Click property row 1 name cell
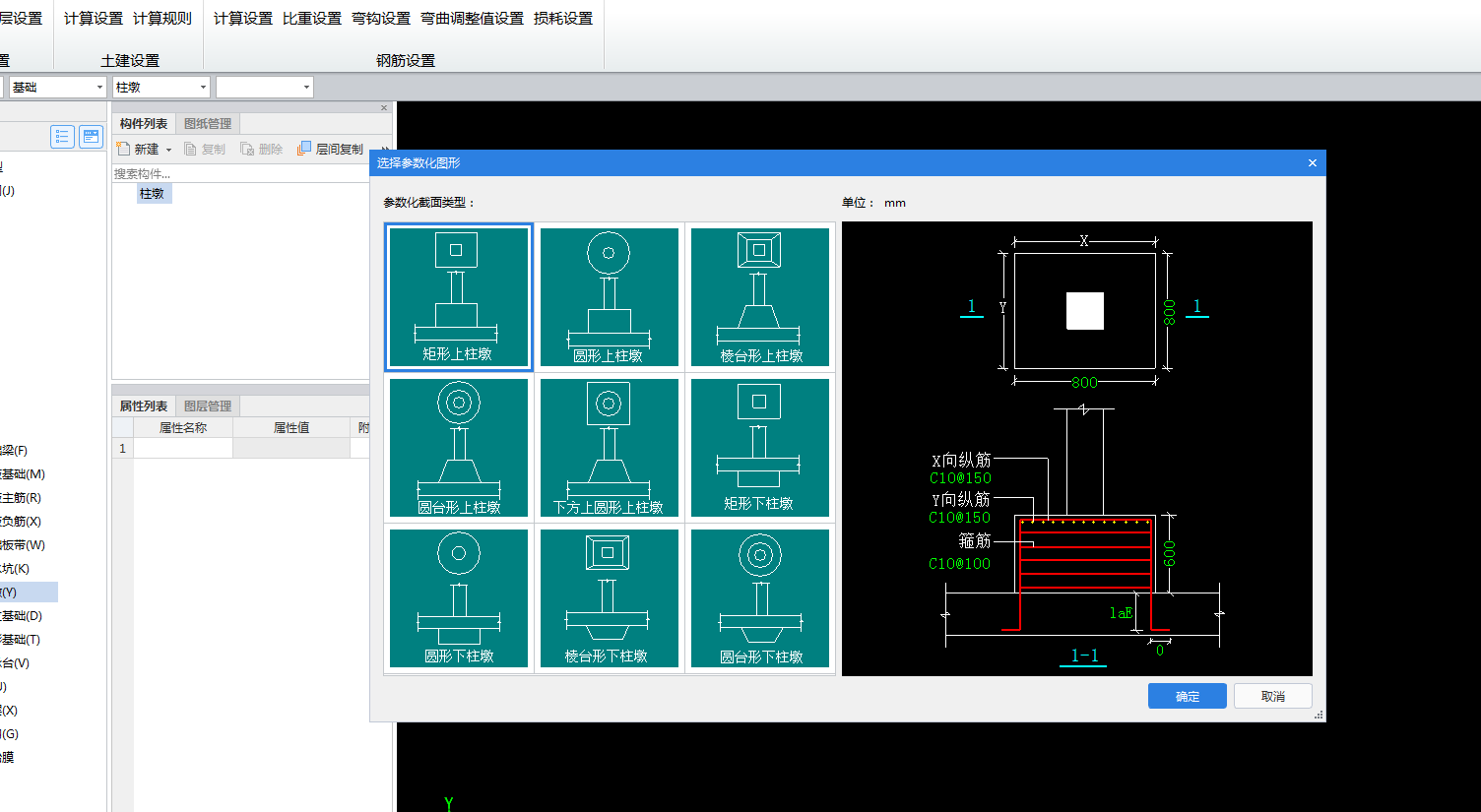This screenshot has width=1481, height=812. [x=183, y=448]
